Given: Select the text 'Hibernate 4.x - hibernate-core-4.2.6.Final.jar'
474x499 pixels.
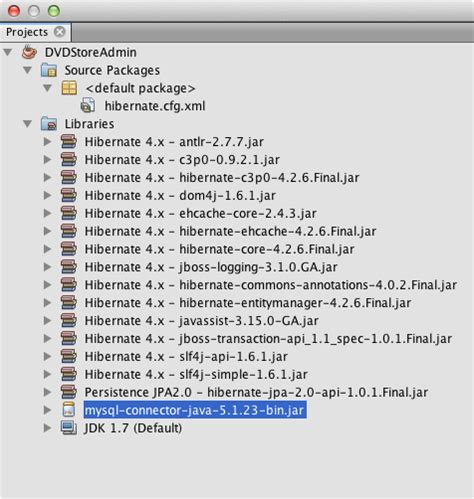Looking at the screenshot, I should [219, 249].
